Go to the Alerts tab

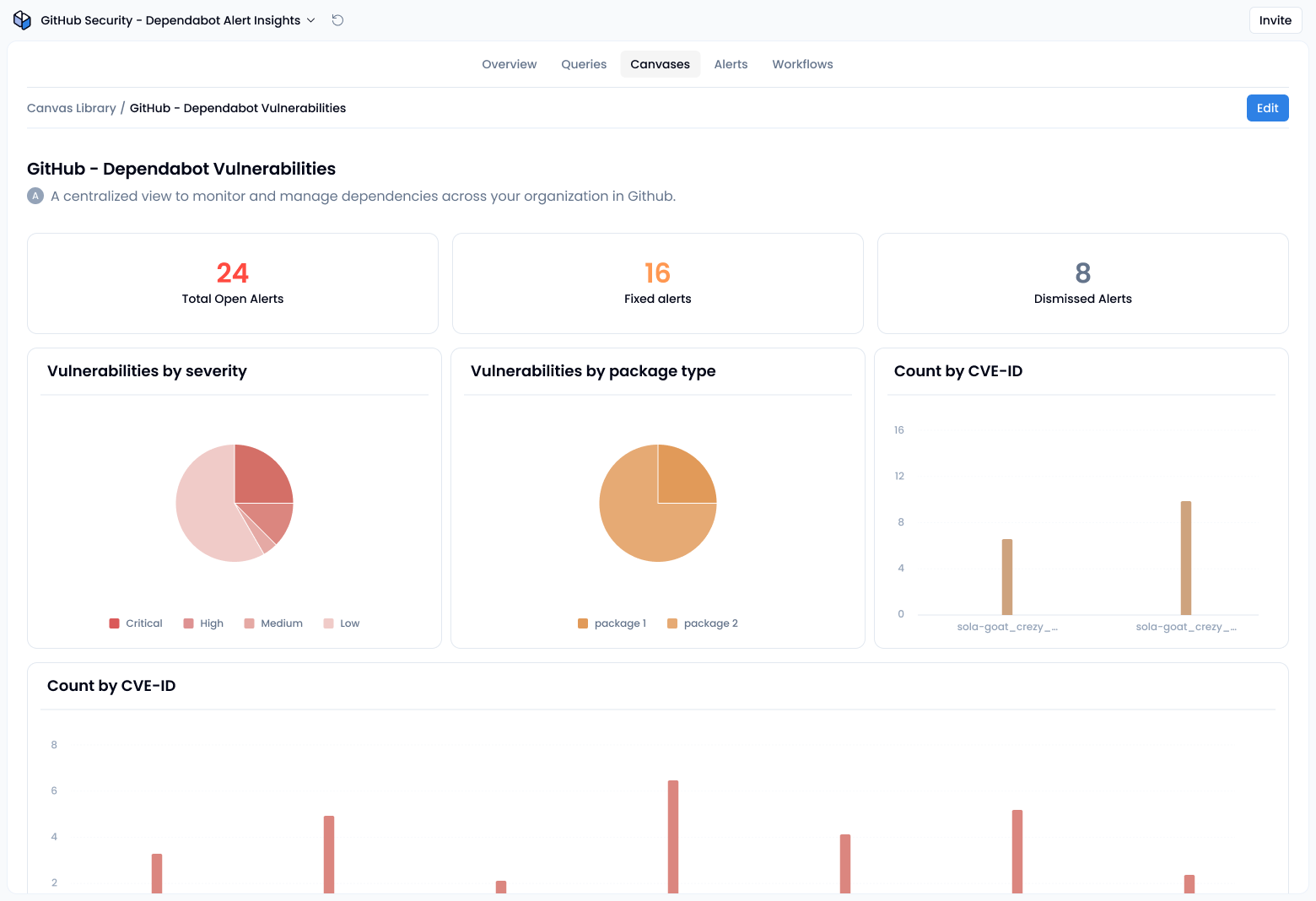point(731,64)
